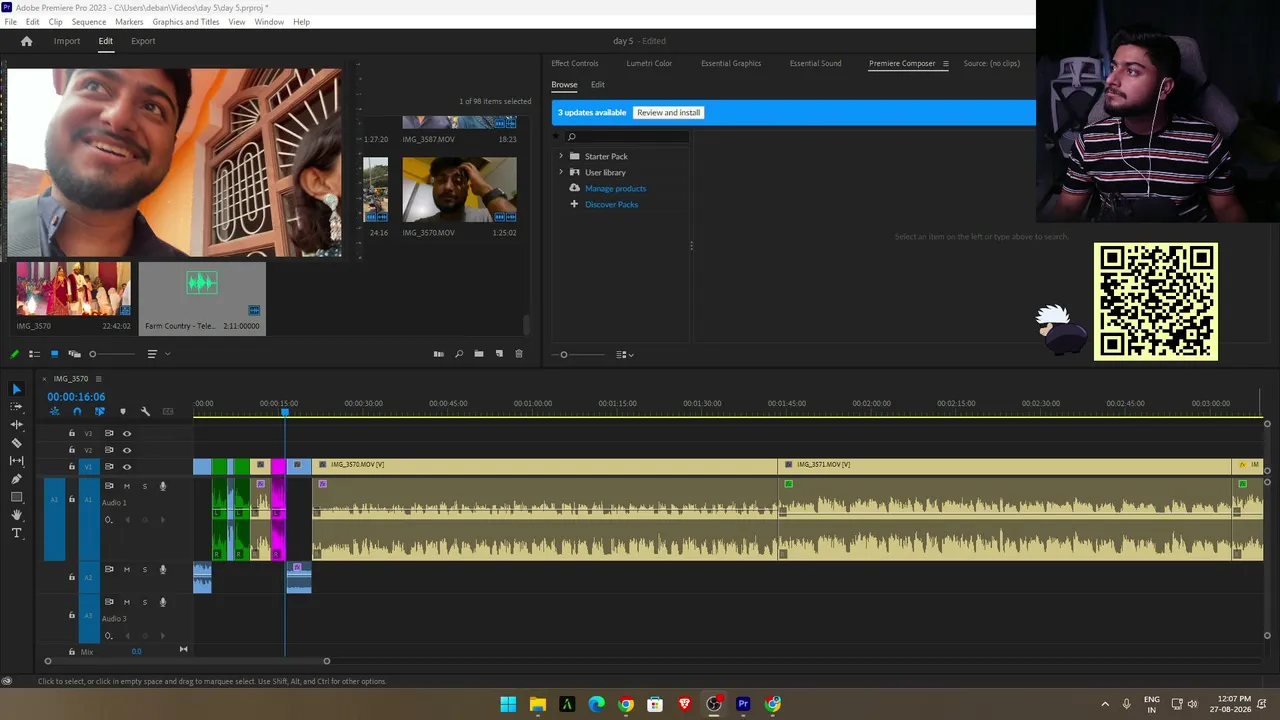This screenshot has height=720, width=1280.
Task: Select the Hand tool
Action: coord(16,515)
